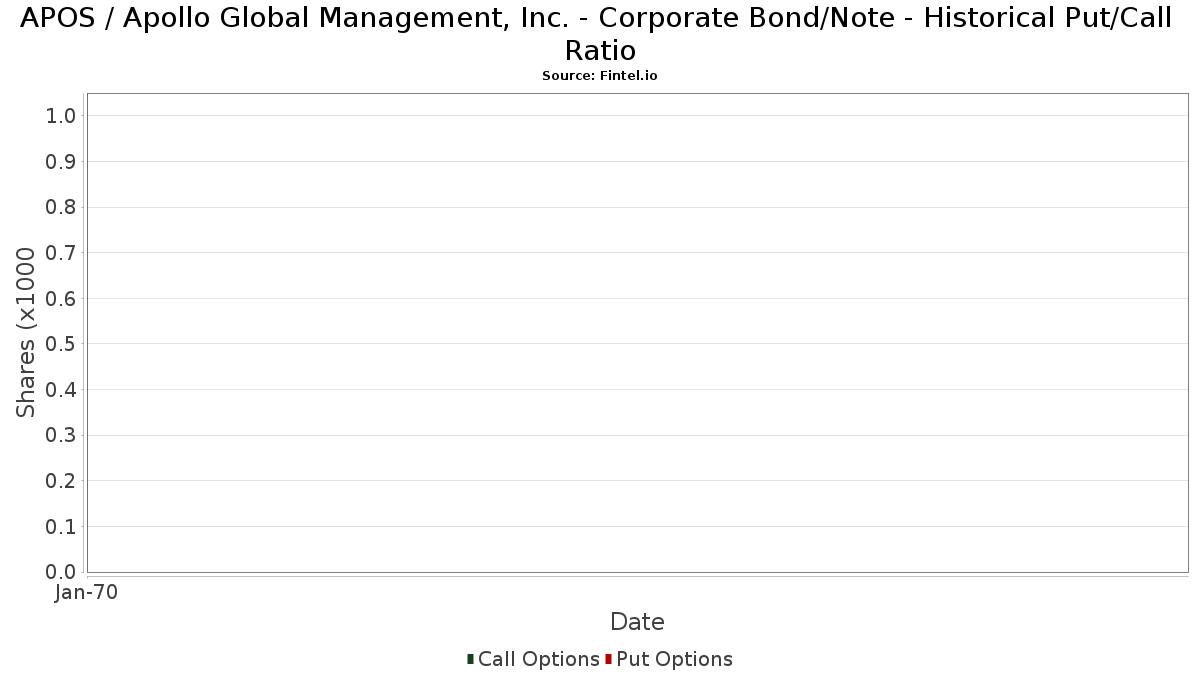Click the 1.0 y-axis tick label
This screenshot has height=675, width=1200.
(61, 116)
